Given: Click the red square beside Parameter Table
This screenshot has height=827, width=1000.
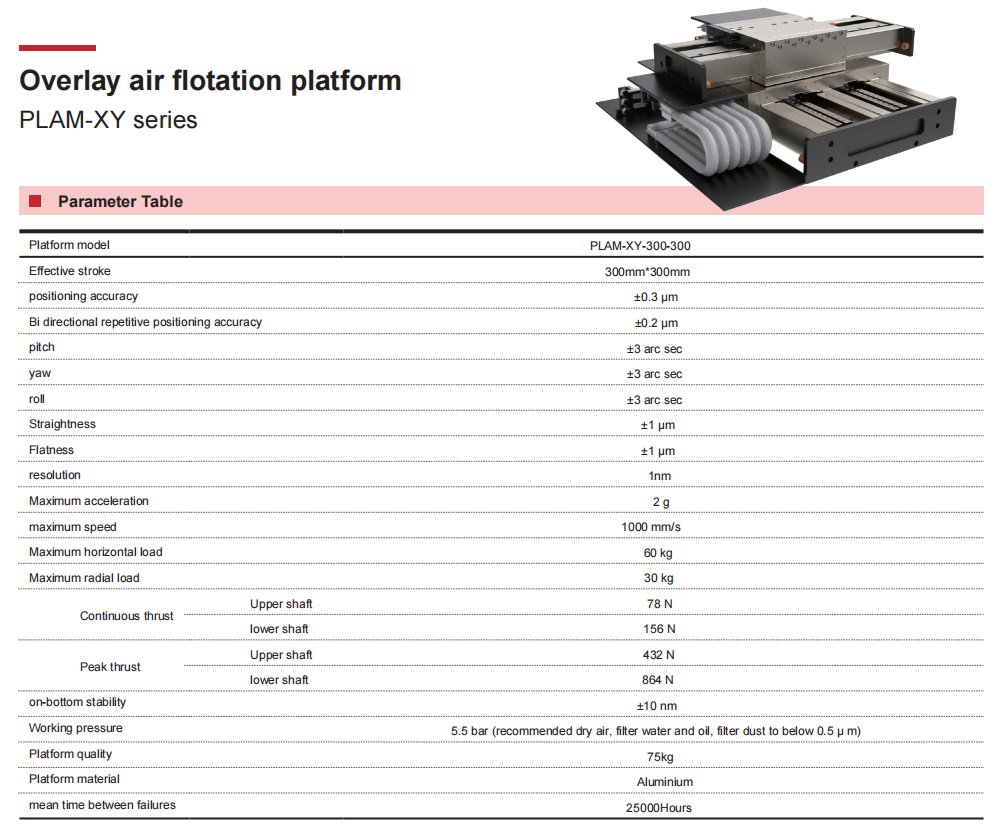Looking at the screenshot, I should point(35,201).
